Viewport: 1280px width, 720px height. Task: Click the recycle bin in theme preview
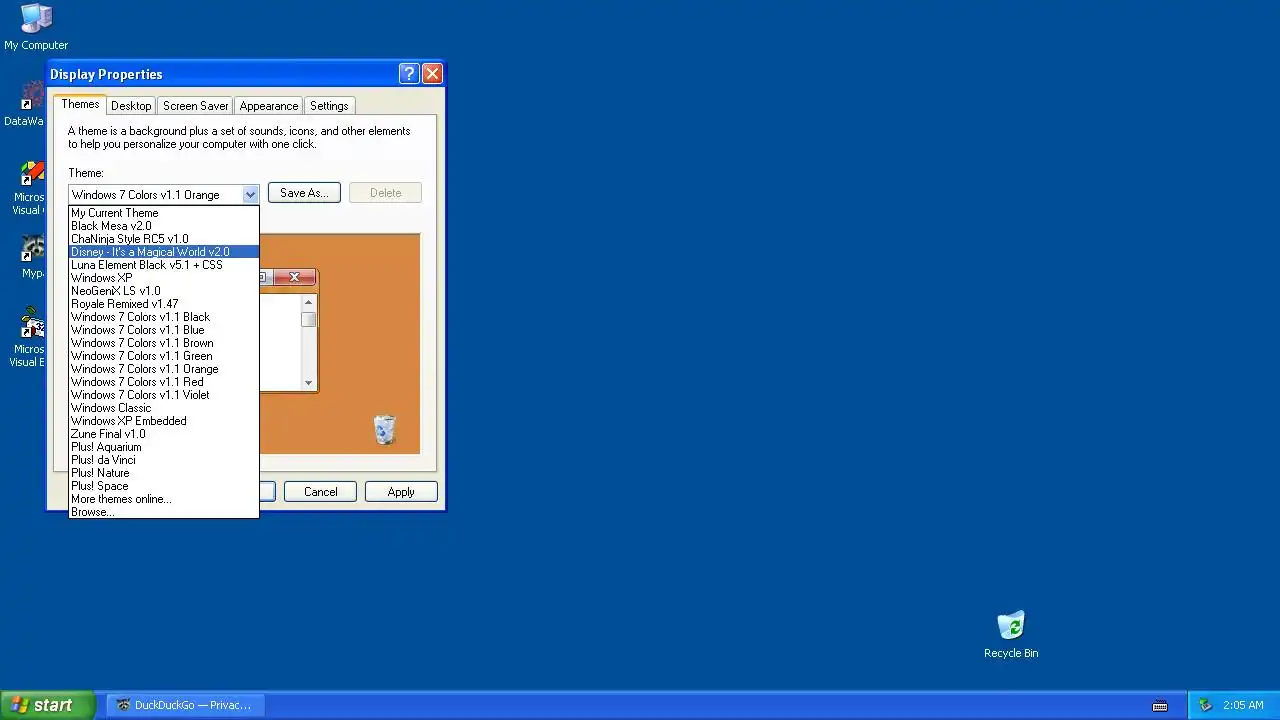(x=385, y=430)
